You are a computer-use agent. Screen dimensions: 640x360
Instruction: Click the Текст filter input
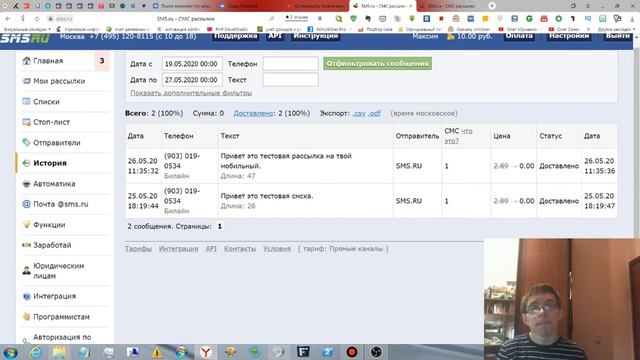(x=290, y=80)
